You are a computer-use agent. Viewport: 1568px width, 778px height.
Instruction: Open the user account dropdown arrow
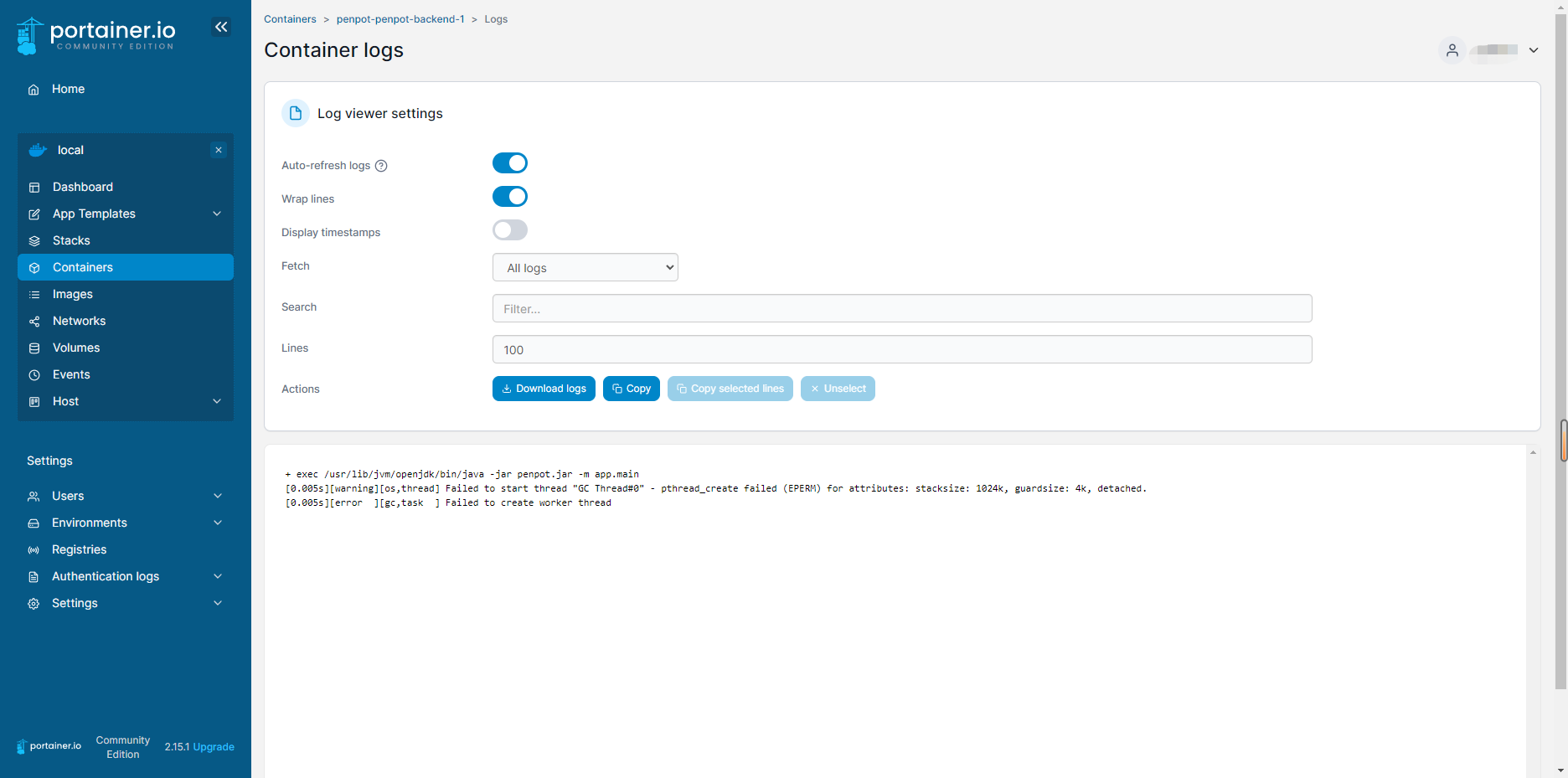[1534, 50]
